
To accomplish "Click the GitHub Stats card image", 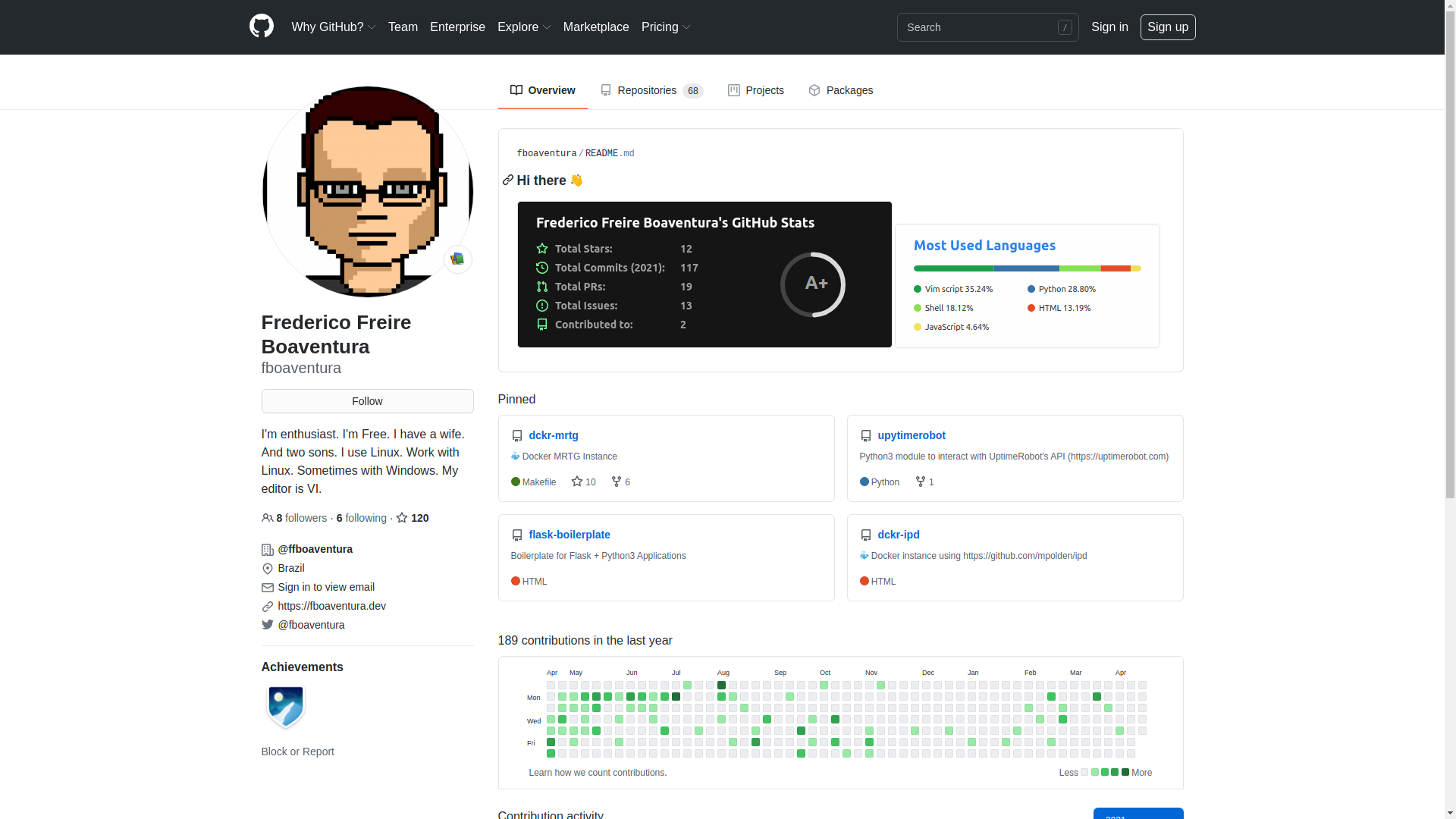I will click(704, 275).
